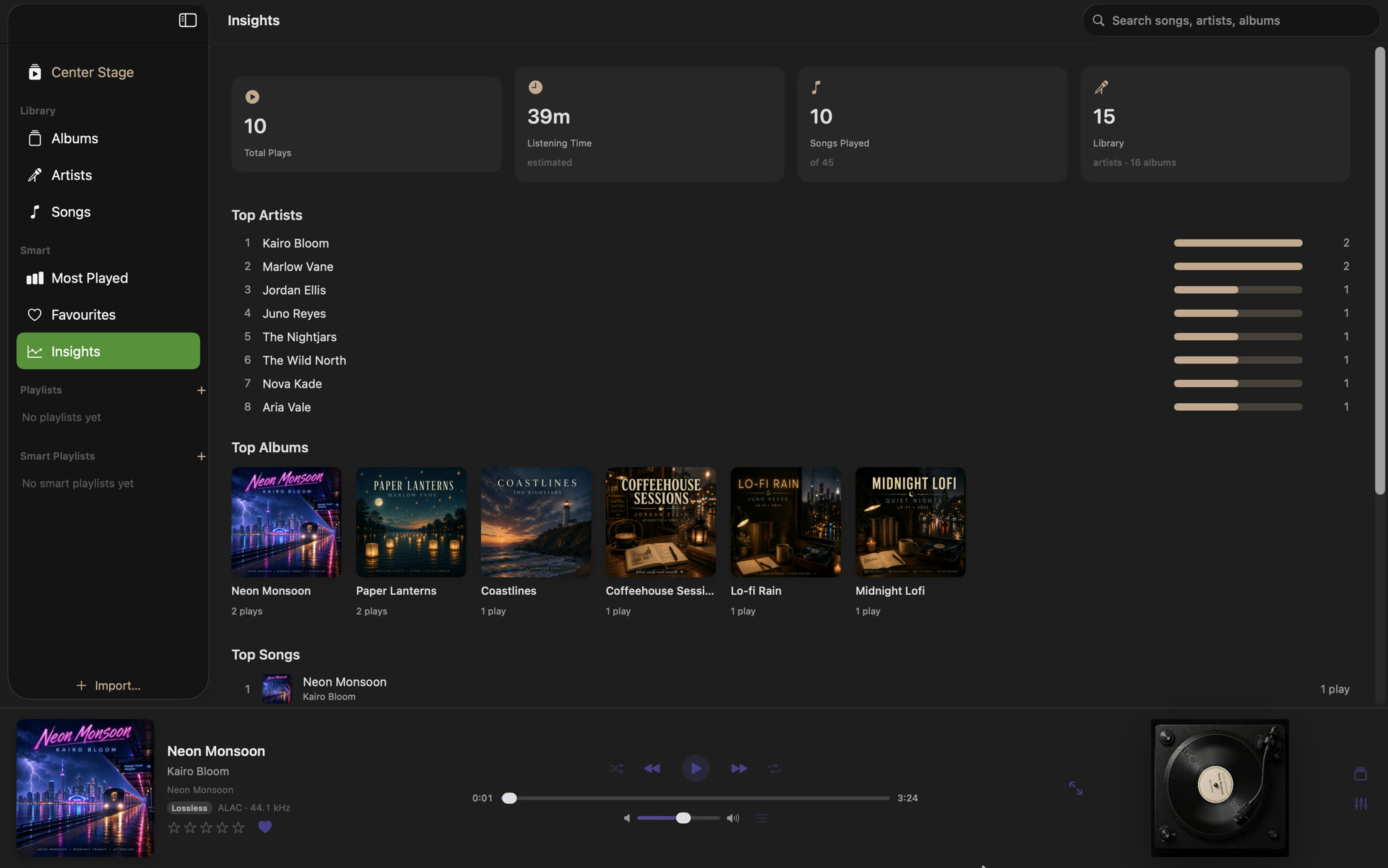Click the volume slider
The width and height of the screenshot is (1388, 868).
[678, 818]
